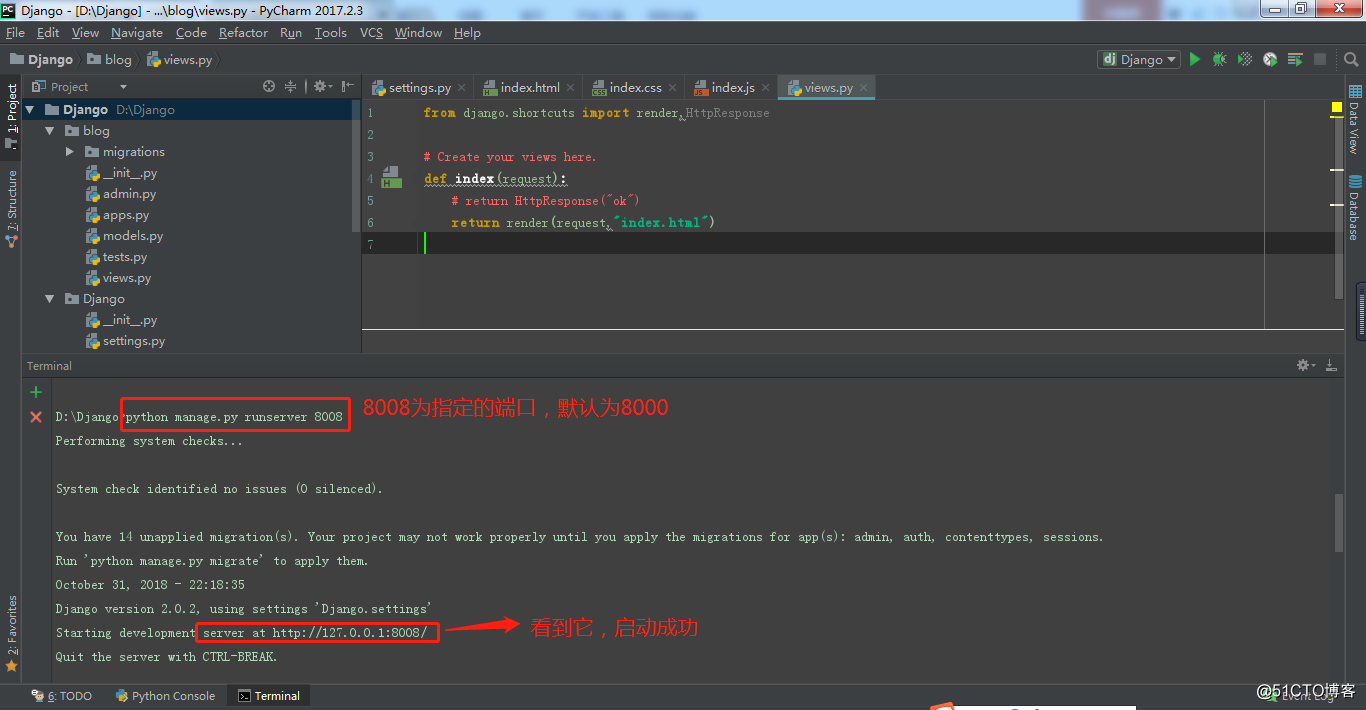Select tests.py in the project tree
The image size is (1366, 710).
[125, 257]
